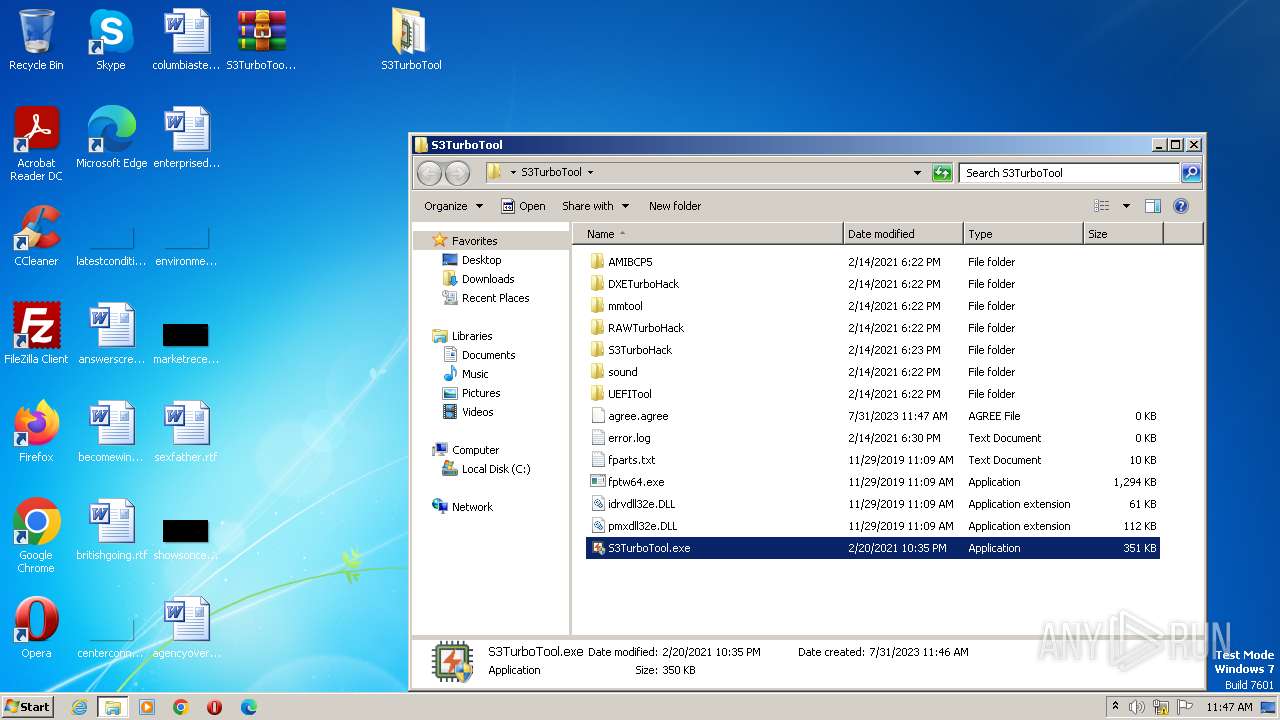
Task: Open Internet Explorer from taskbar
Action: 79,707
